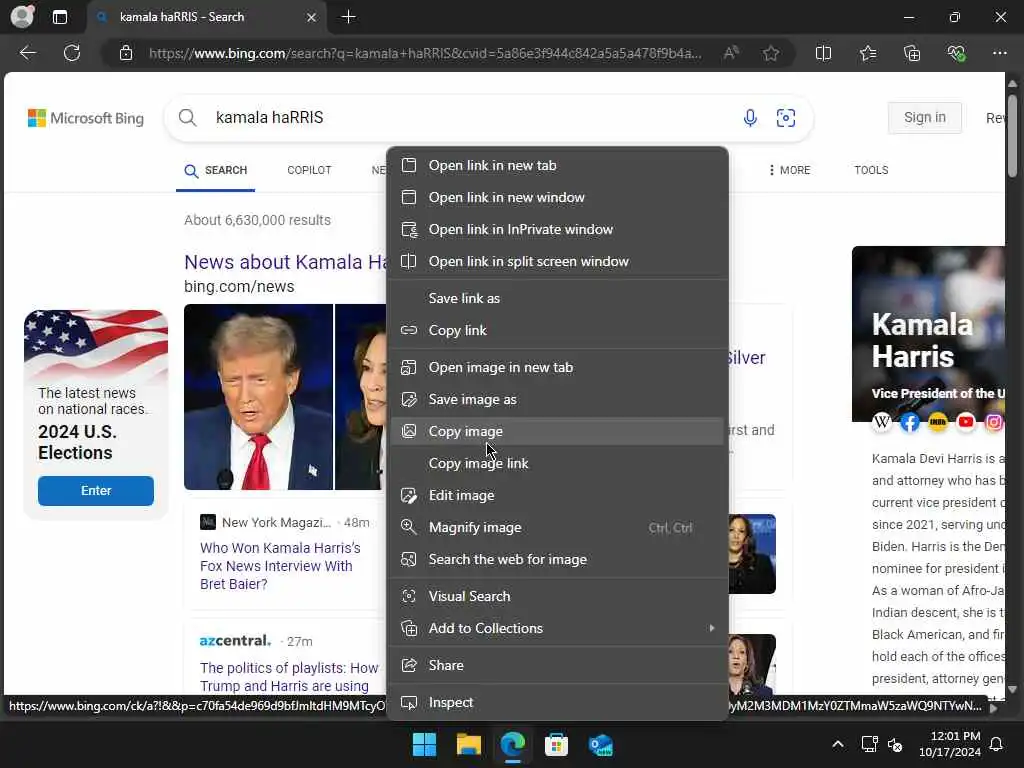Click the browser Back arrow
Image resolution: width=1024 pixels, height=768 pixels.
click(x=27, y=53)
